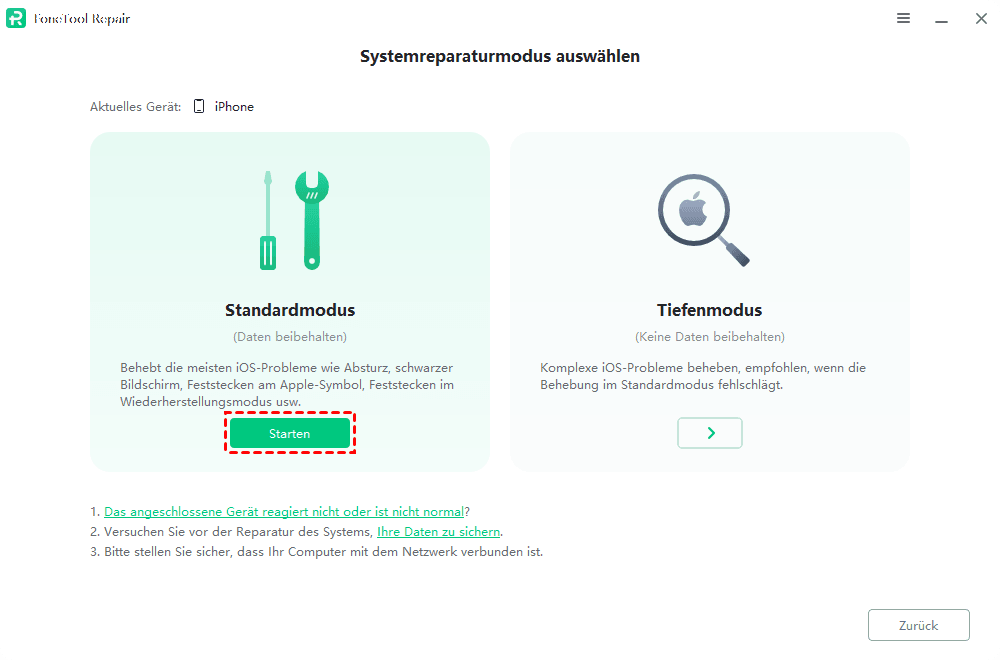Viewport: 1000px width, 660px height.
Task: Click the green Starten button
Action: pyautogui.click(x=290, y=434)
